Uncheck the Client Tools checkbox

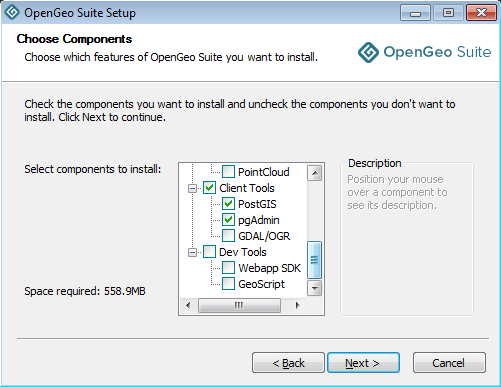(209, 188)
